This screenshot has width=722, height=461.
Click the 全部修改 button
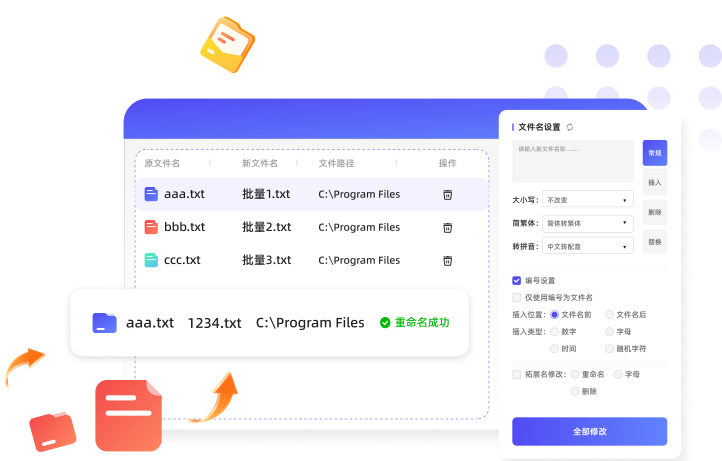[x=589, y=432]
